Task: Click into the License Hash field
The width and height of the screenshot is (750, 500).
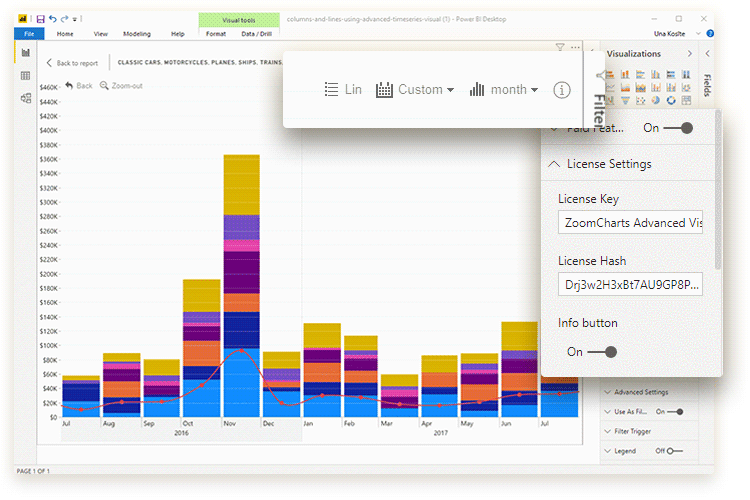Action: 630,285
